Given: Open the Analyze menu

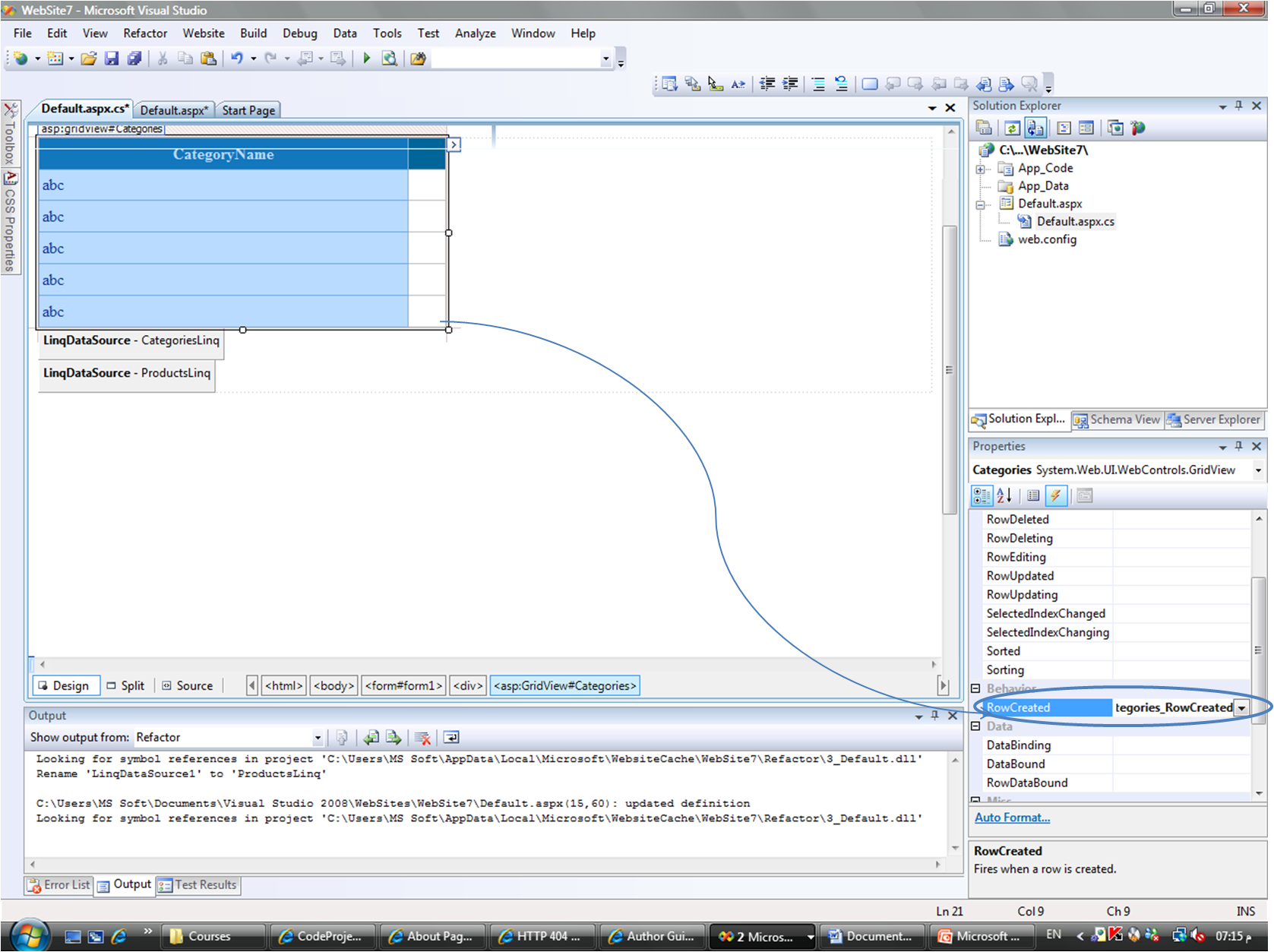Looking at the screenshot, I should click(476, 33).
